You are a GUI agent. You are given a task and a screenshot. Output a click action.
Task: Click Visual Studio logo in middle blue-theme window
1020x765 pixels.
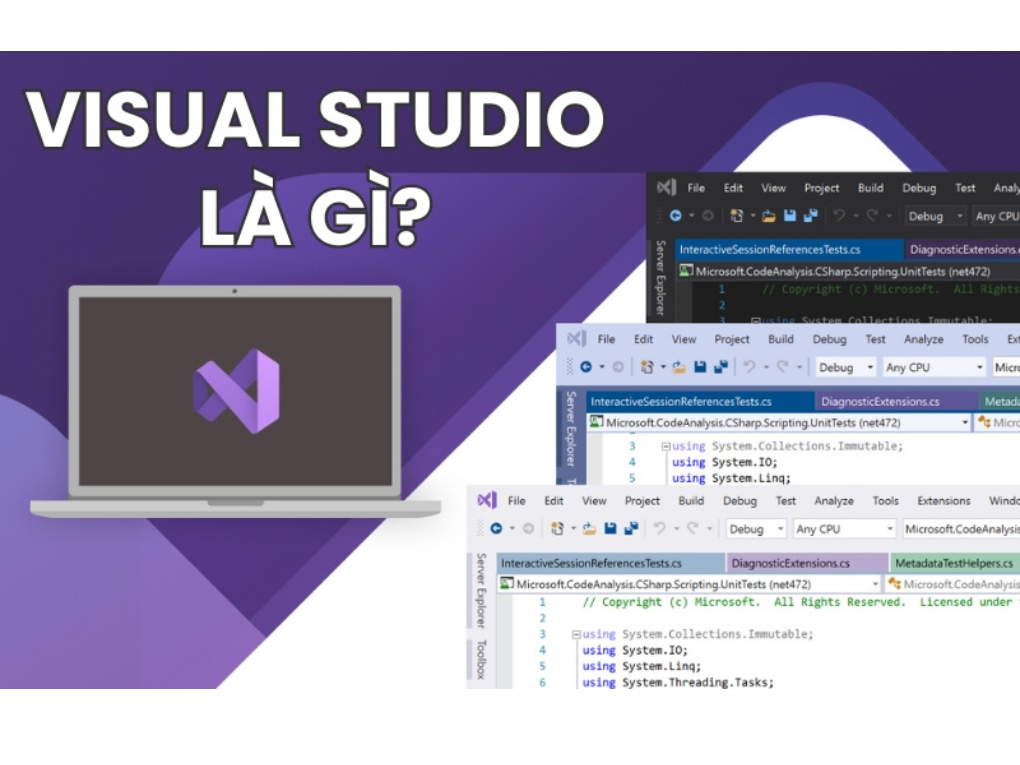576,339
